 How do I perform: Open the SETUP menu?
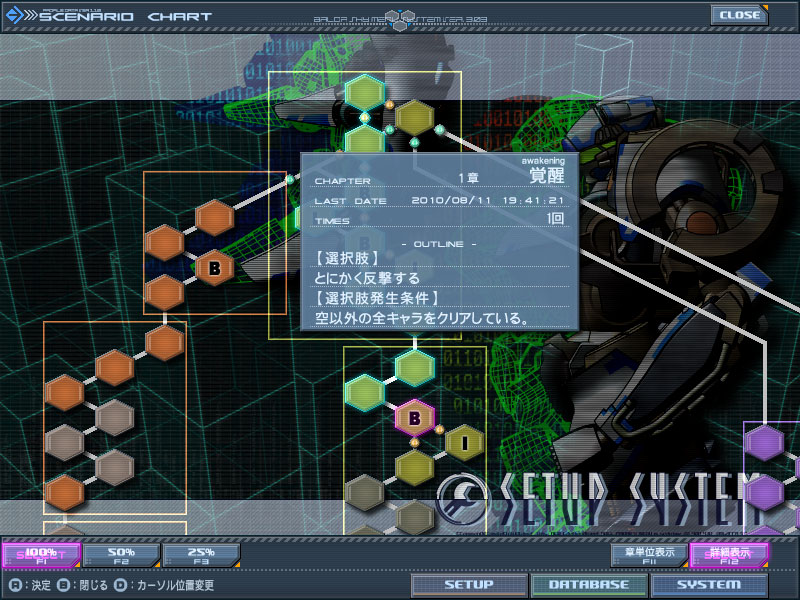pyautogui.click(x=469, y=585)
